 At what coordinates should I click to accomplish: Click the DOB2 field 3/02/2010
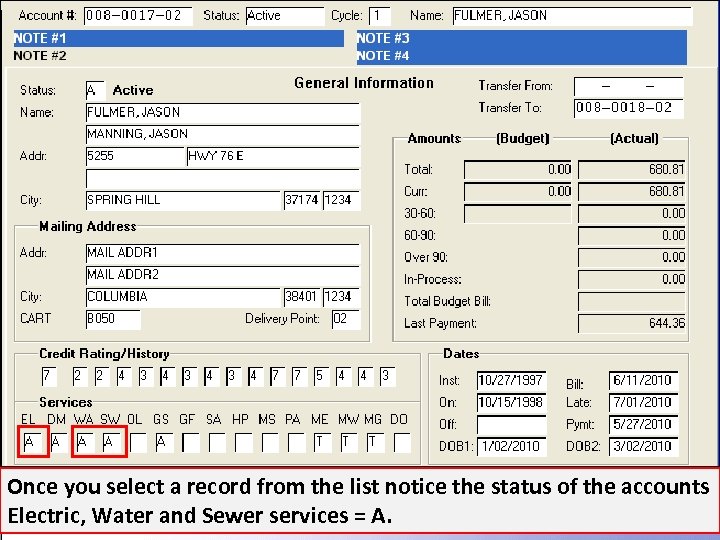click(644, 447)
